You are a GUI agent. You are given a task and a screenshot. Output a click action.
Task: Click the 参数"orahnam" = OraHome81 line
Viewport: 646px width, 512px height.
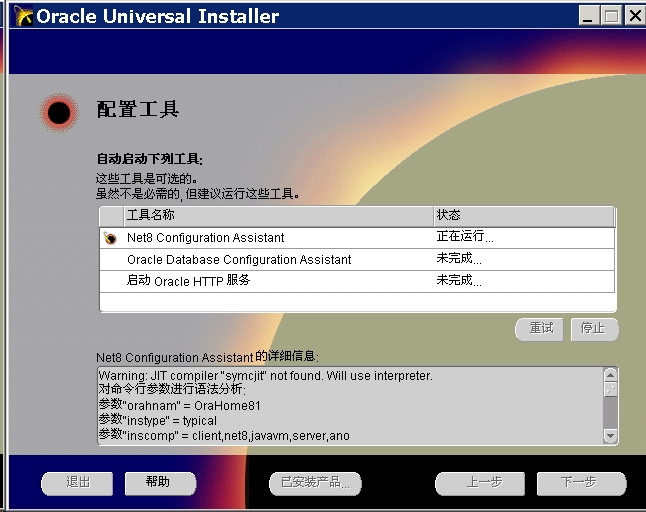(180, 405)
